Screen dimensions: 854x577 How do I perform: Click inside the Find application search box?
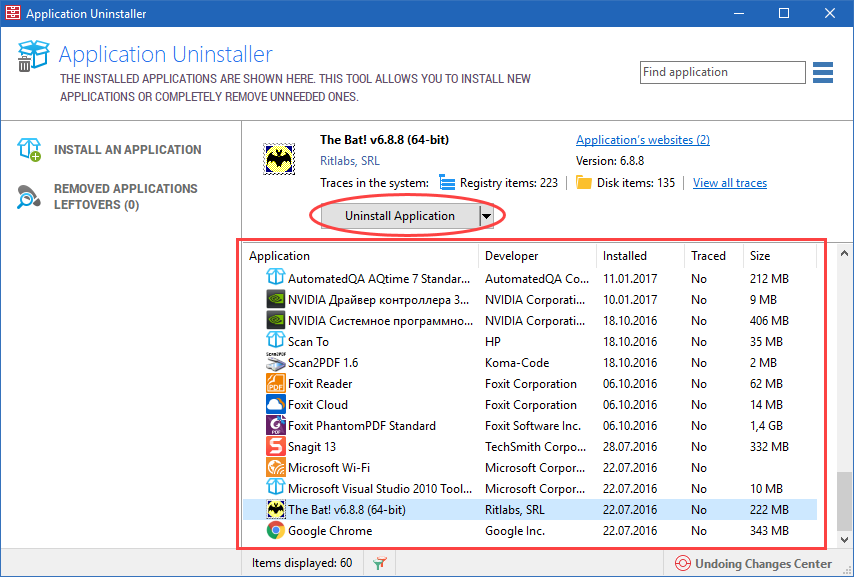pyautogui.click(x=722, y=72)
